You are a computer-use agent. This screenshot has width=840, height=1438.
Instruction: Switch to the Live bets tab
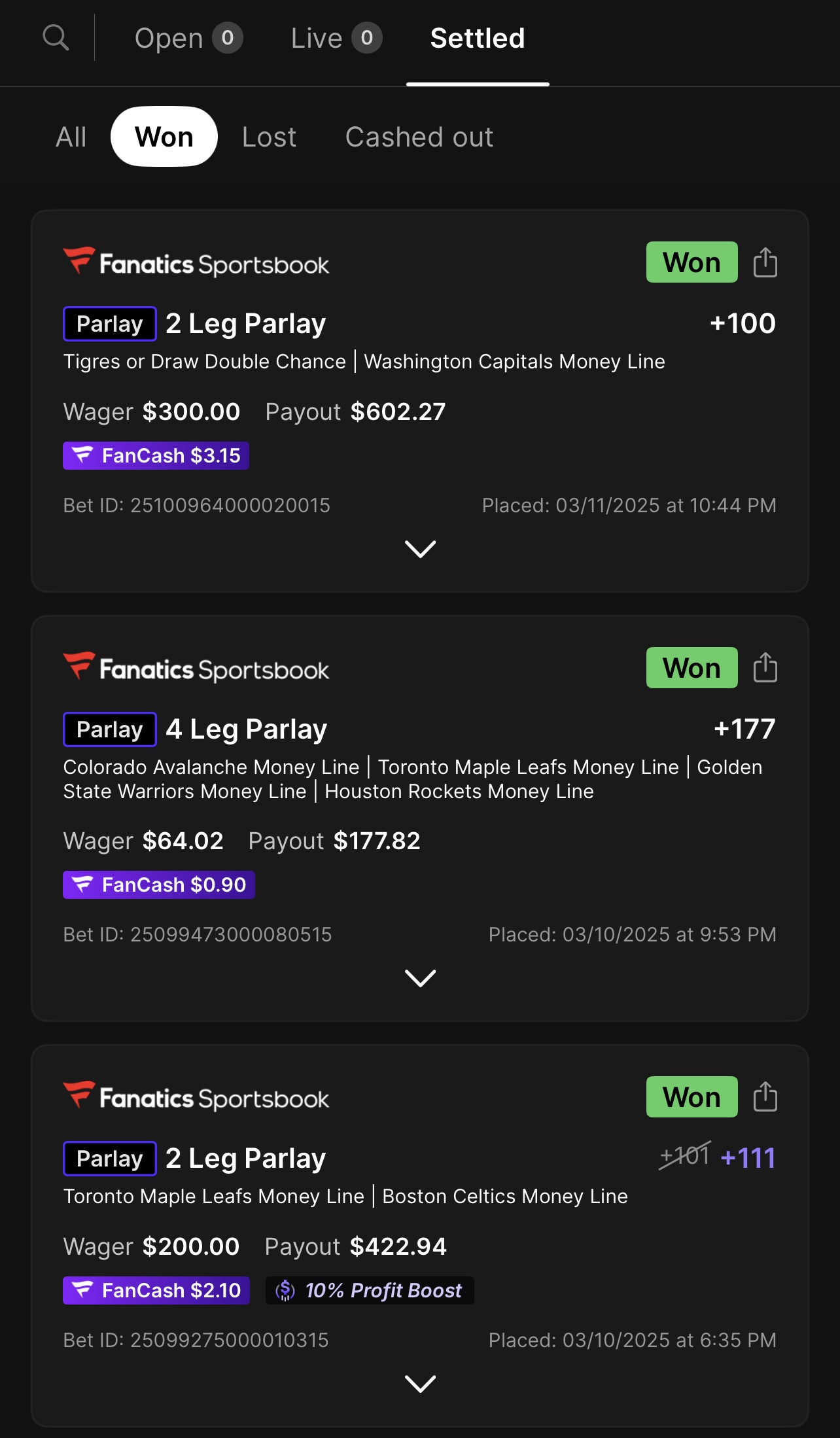click(x=336, y=38)
